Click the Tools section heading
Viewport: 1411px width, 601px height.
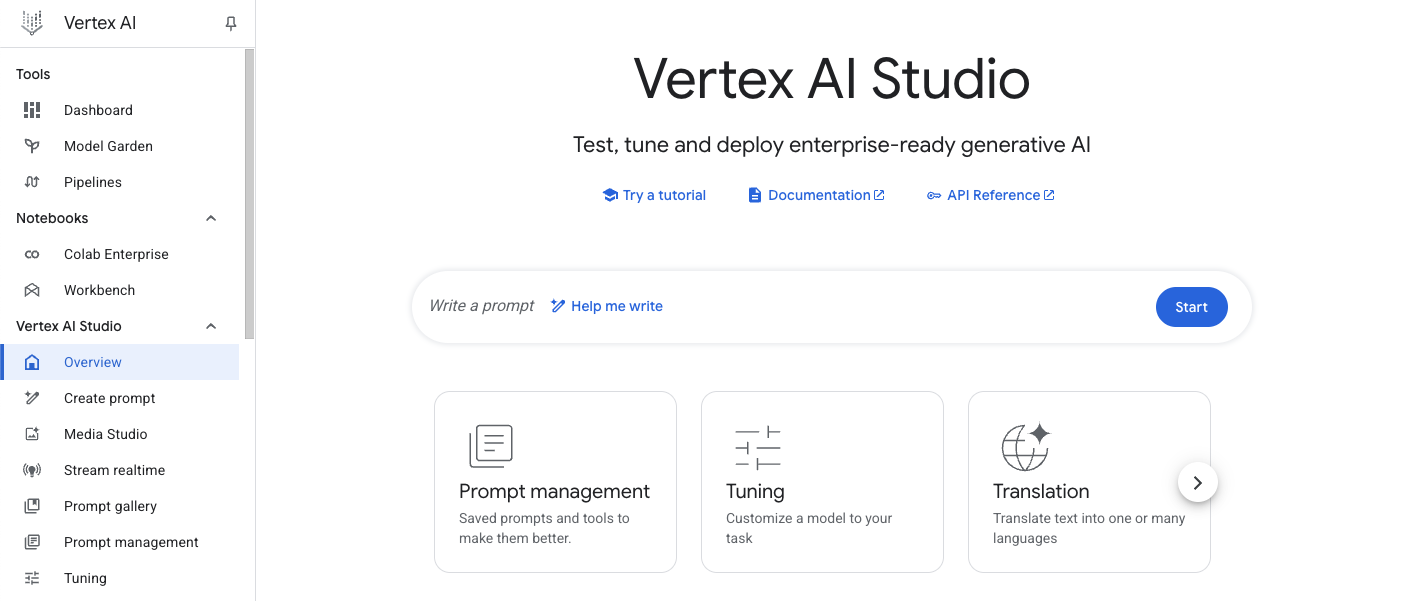pos(33,74)
